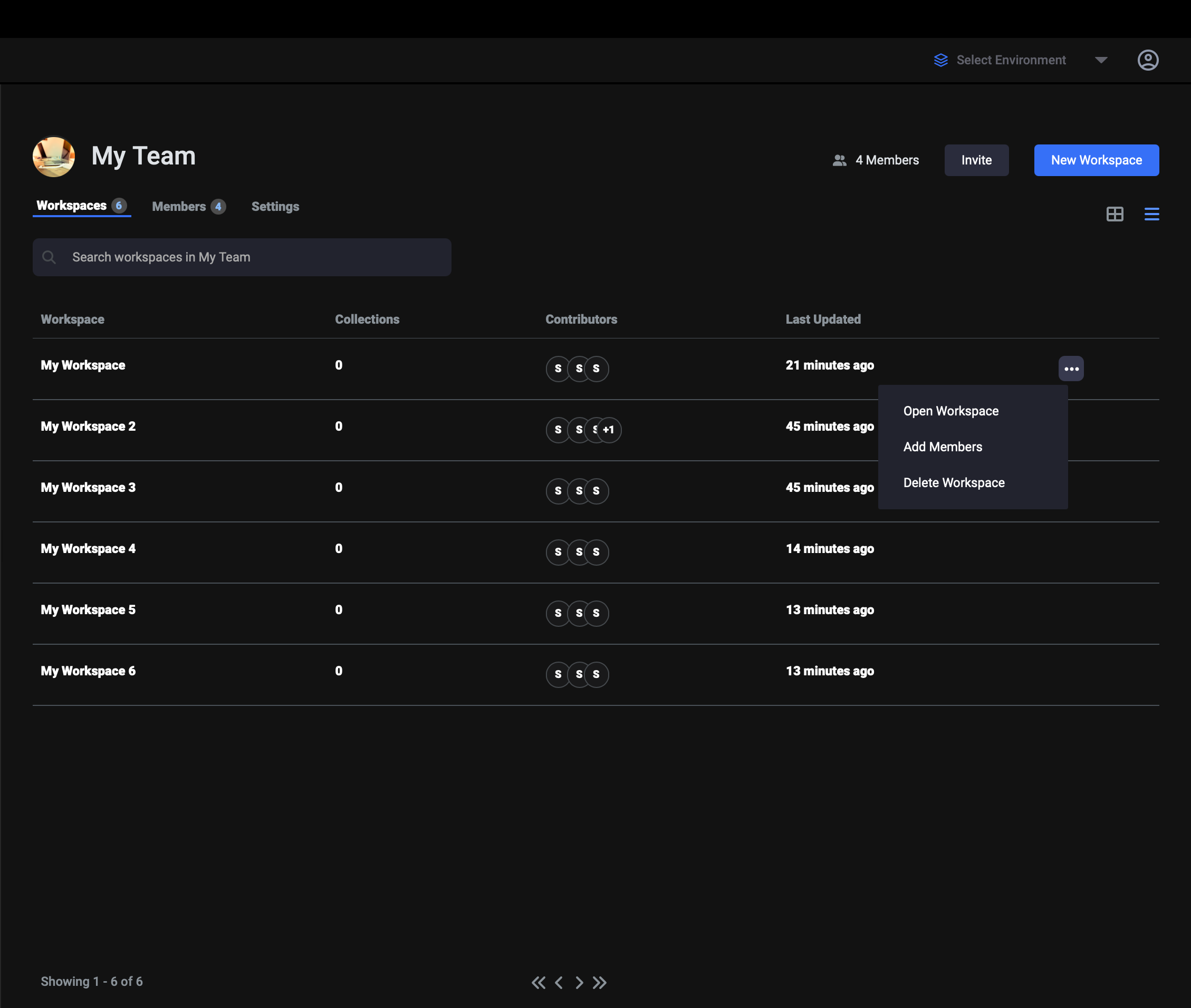Image resolution: width=1191 pixels, height=1008 pixels.
Task: Create a New Workspace
Action: [1096, 160]
